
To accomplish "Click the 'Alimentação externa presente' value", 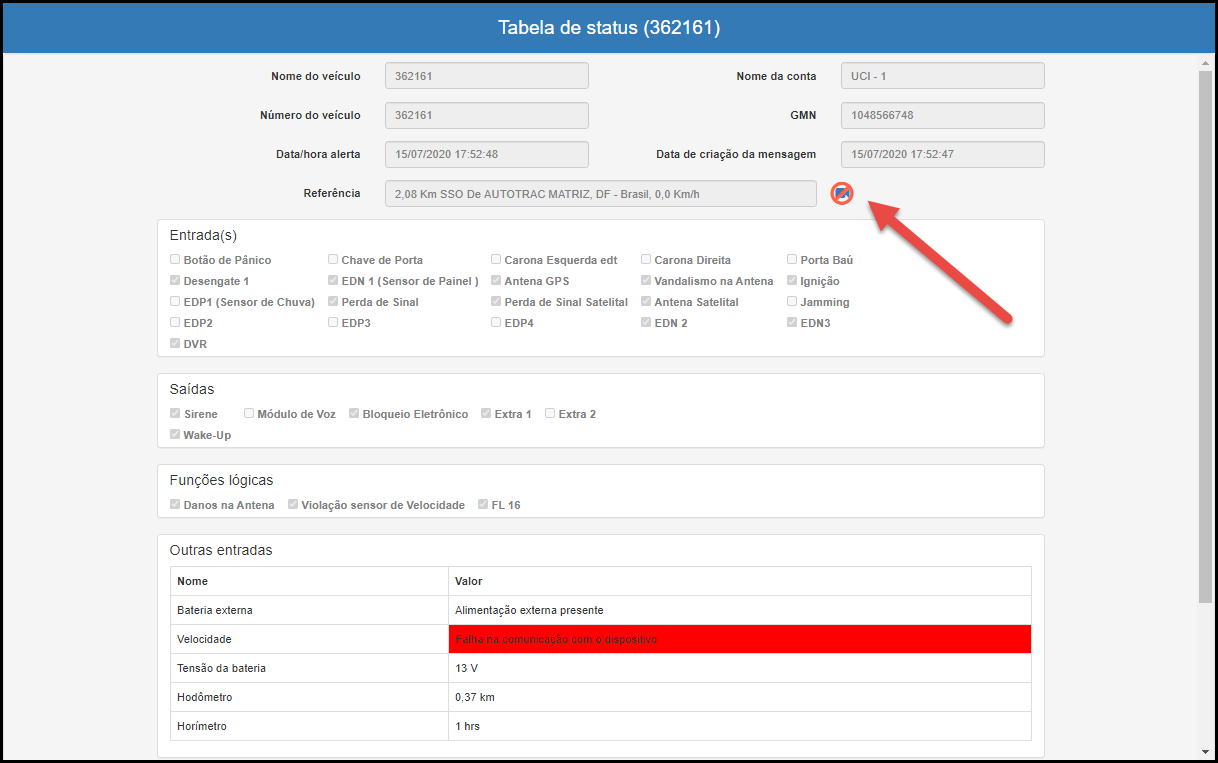I will [x=529, y=610].
